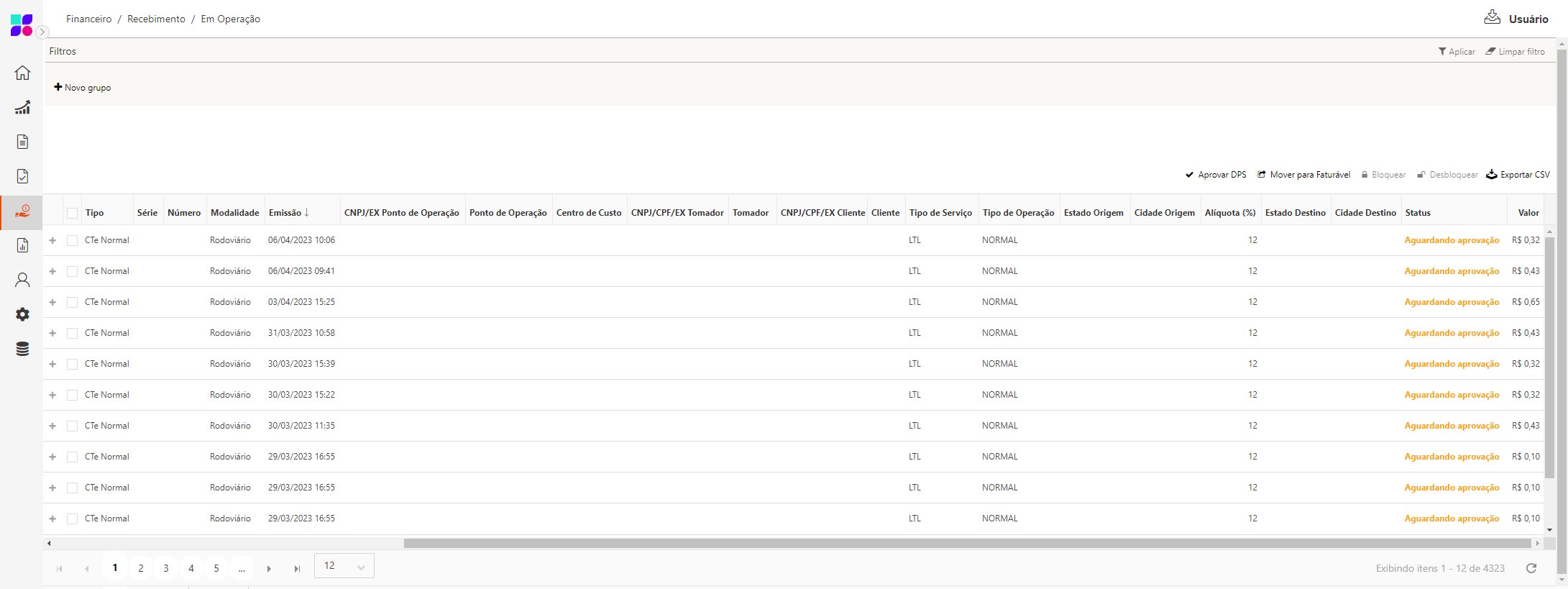Image resolution: width=1568 pixels, height=589 pixels.
Task: Click the refresh icon near pagination
Action: pos(1531,568)
